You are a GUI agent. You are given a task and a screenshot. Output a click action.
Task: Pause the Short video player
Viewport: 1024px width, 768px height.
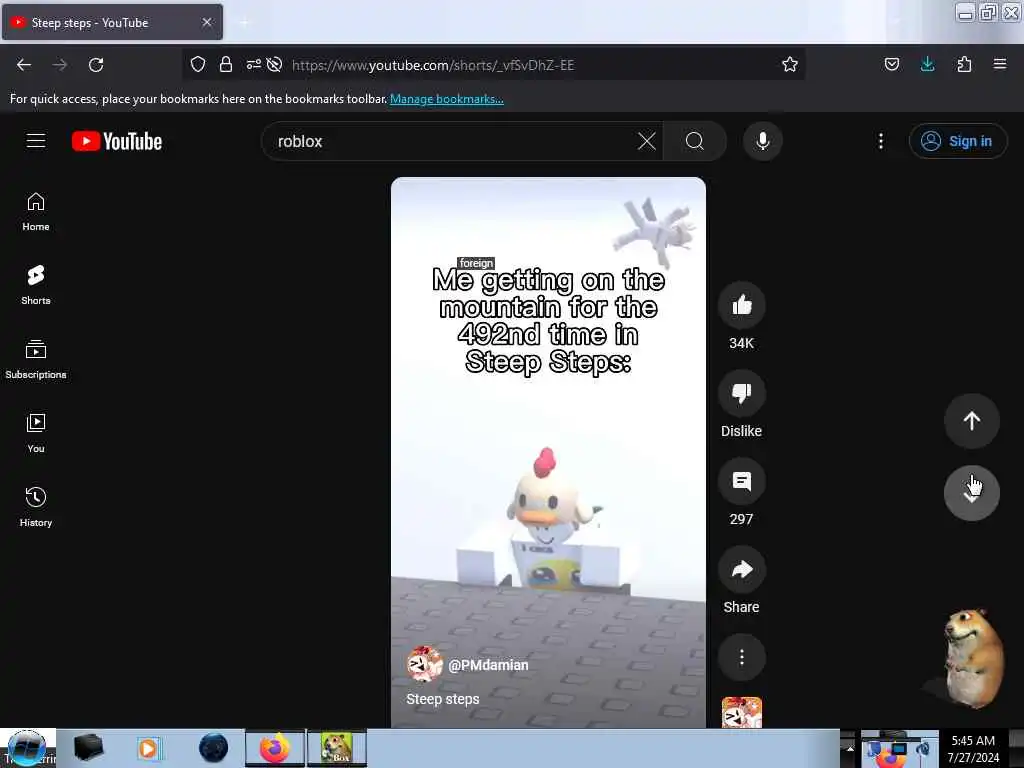tap(548, 452)
